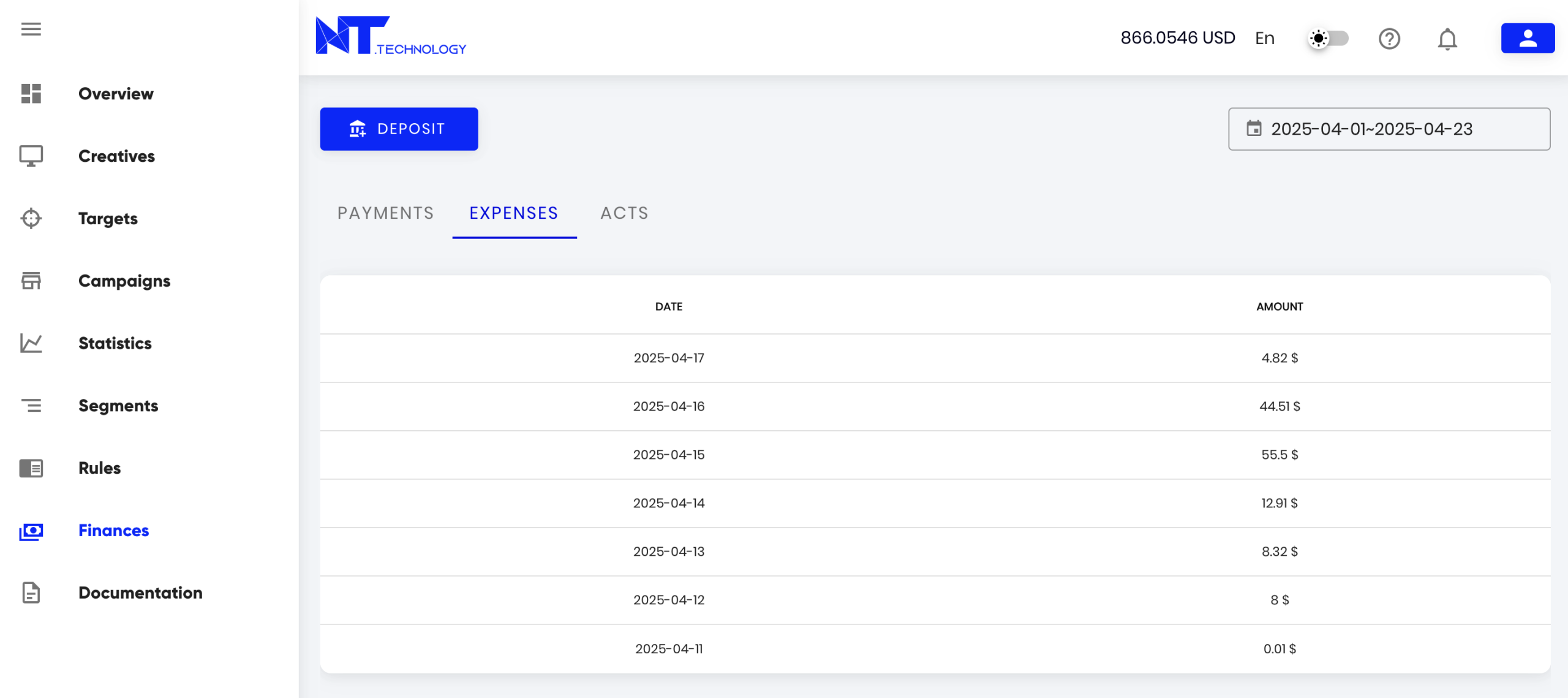Click the hamburger menu icon
The width and height of the screenshot is (1568, 698).
[x=31, y=29]
